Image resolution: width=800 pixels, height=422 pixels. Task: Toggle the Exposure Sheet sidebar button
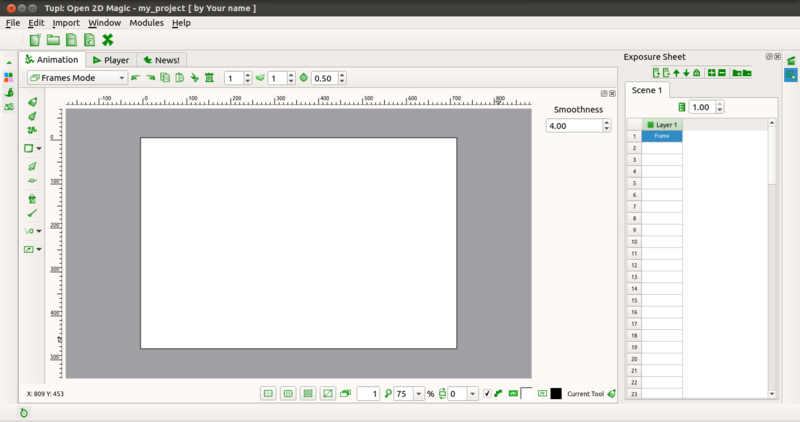(791, 75)
